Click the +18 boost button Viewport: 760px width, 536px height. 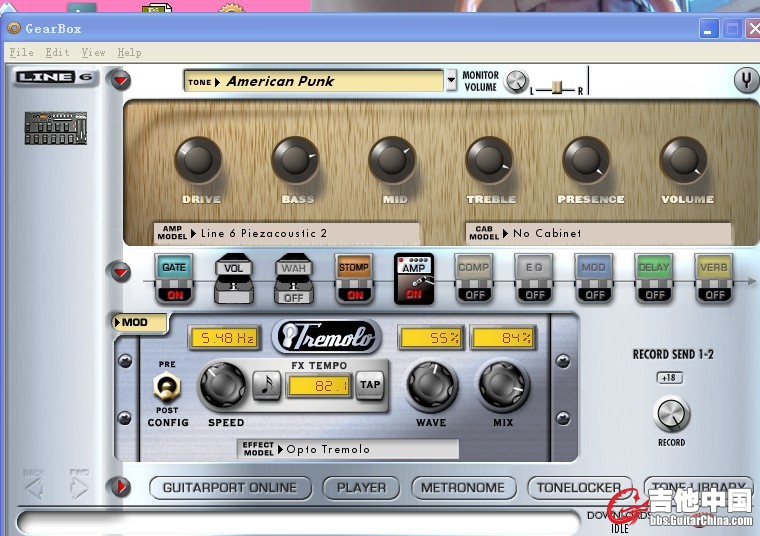pos(670,378)
